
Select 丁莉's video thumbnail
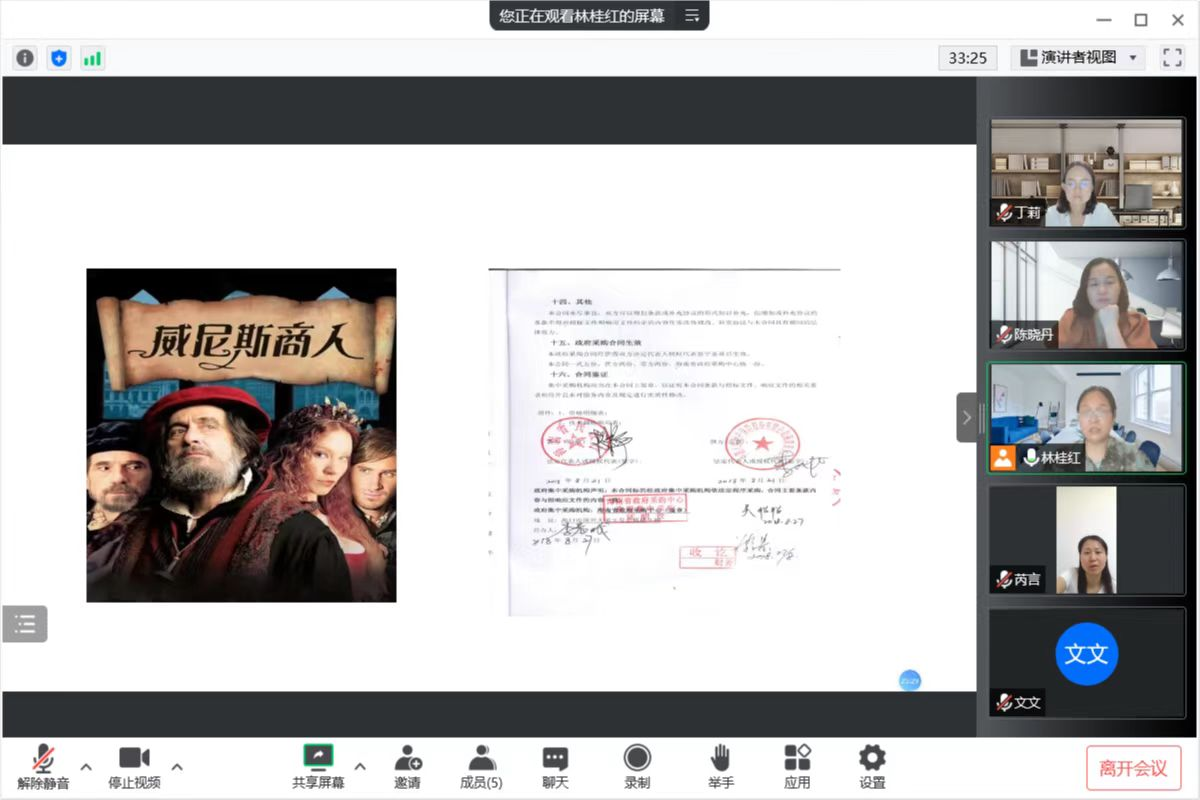(1086, 172)
